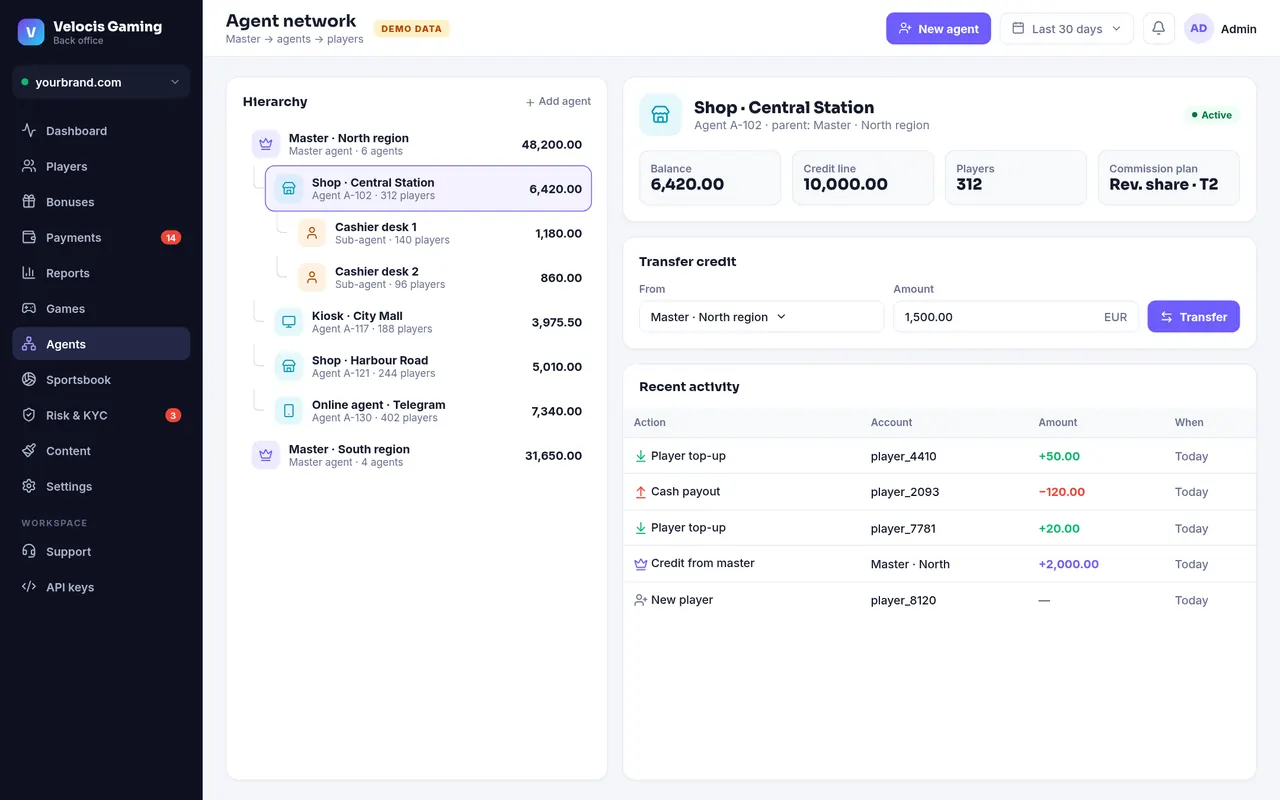Open the From account dropdown
This screenshot has height=800, width=1280.
click(x=761, y=317)
